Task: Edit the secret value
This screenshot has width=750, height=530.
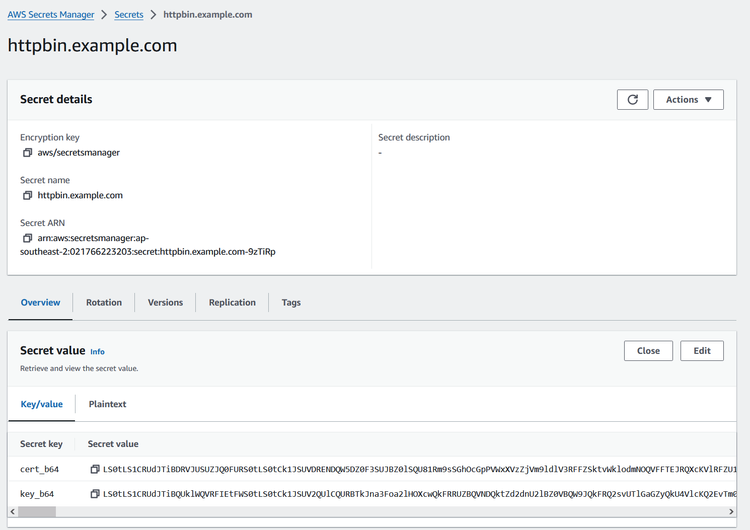Action: click(x=702, y=351)
